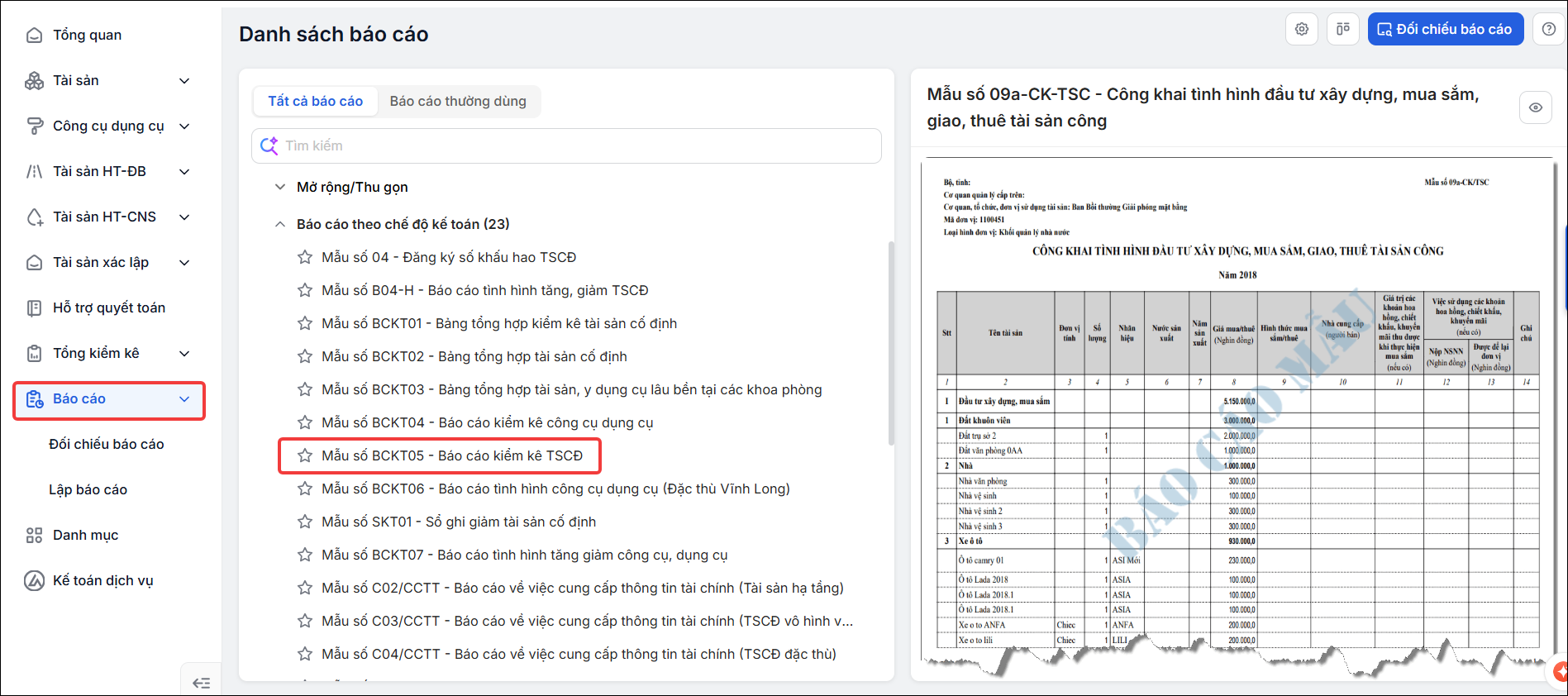Star the Mẫu số C03/CCTT report
Viewport: 1568px width, 696px height.
click(x=305, y=621)
